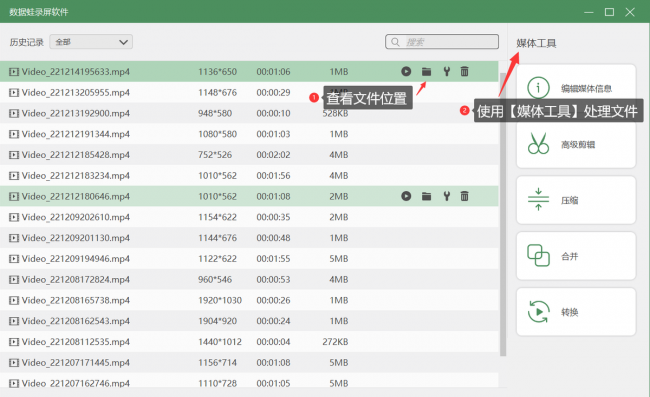The width and height of the screenshot is (650, 397).
Task: Click the circled i media-info icon
Action: (x=538, y=88)
